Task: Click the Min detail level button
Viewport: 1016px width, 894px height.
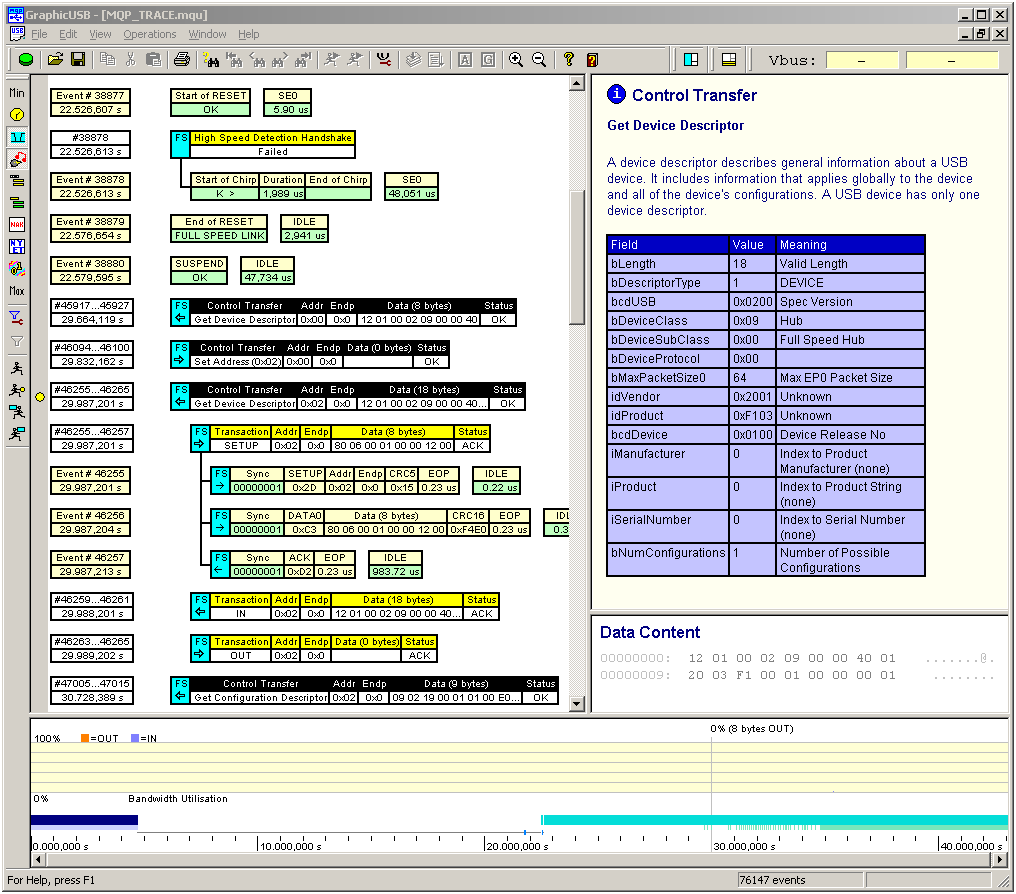Action: (17, 93)
